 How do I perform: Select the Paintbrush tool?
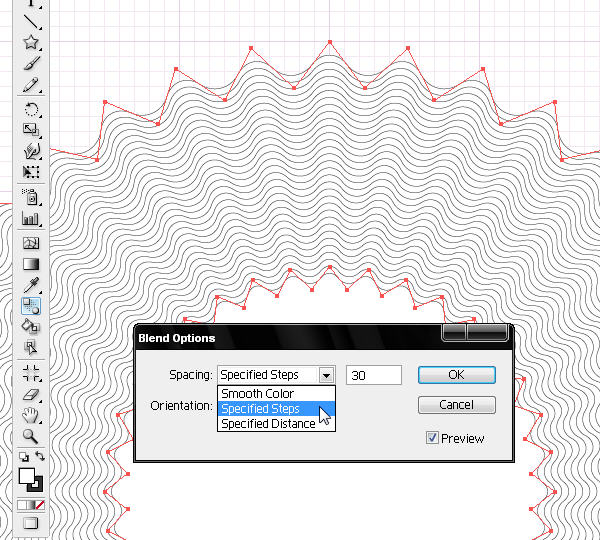[x=31, y=64]
